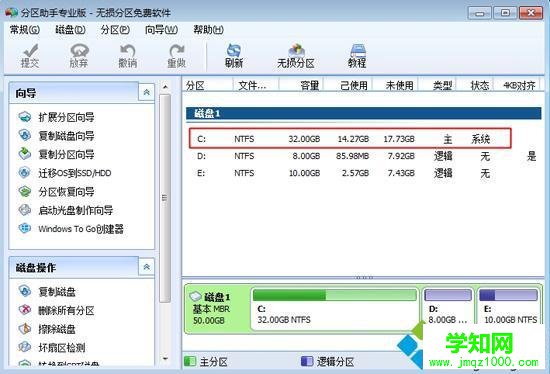
Task: Sort by the 类型 column header
Action: click(x=438, y=85)
